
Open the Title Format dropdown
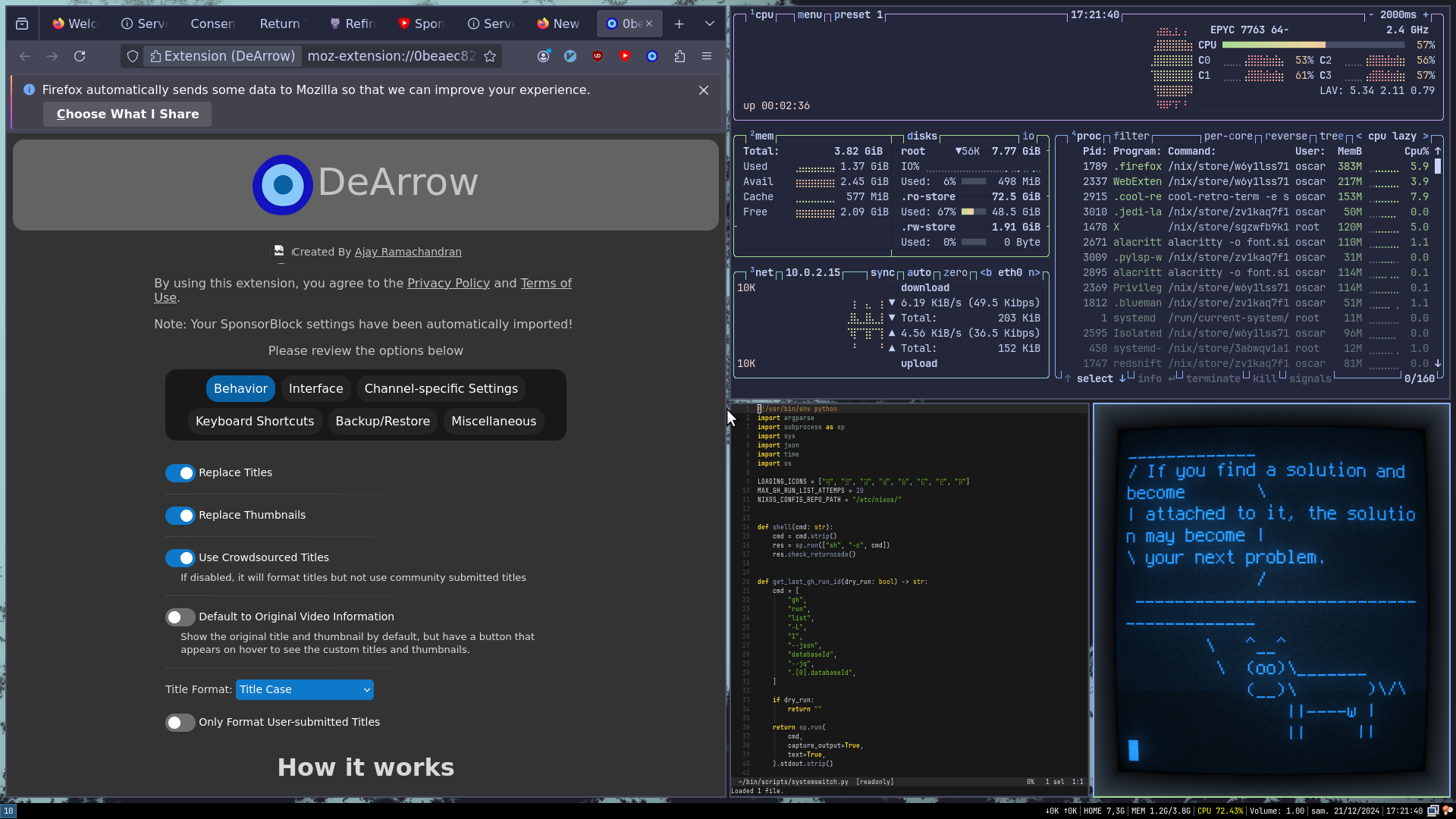coord(305,689)
